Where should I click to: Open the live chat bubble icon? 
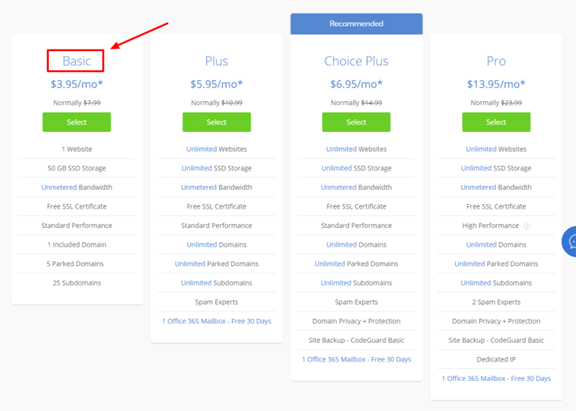(x=569, y=242)
